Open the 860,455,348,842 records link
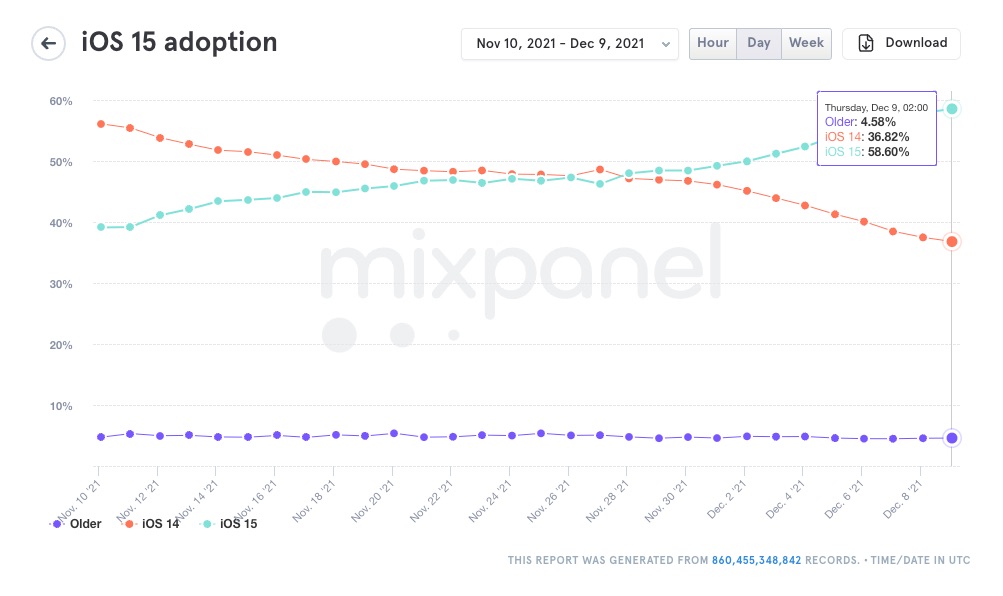Screen dimensions: 1003x596 [x=756, y=561]
